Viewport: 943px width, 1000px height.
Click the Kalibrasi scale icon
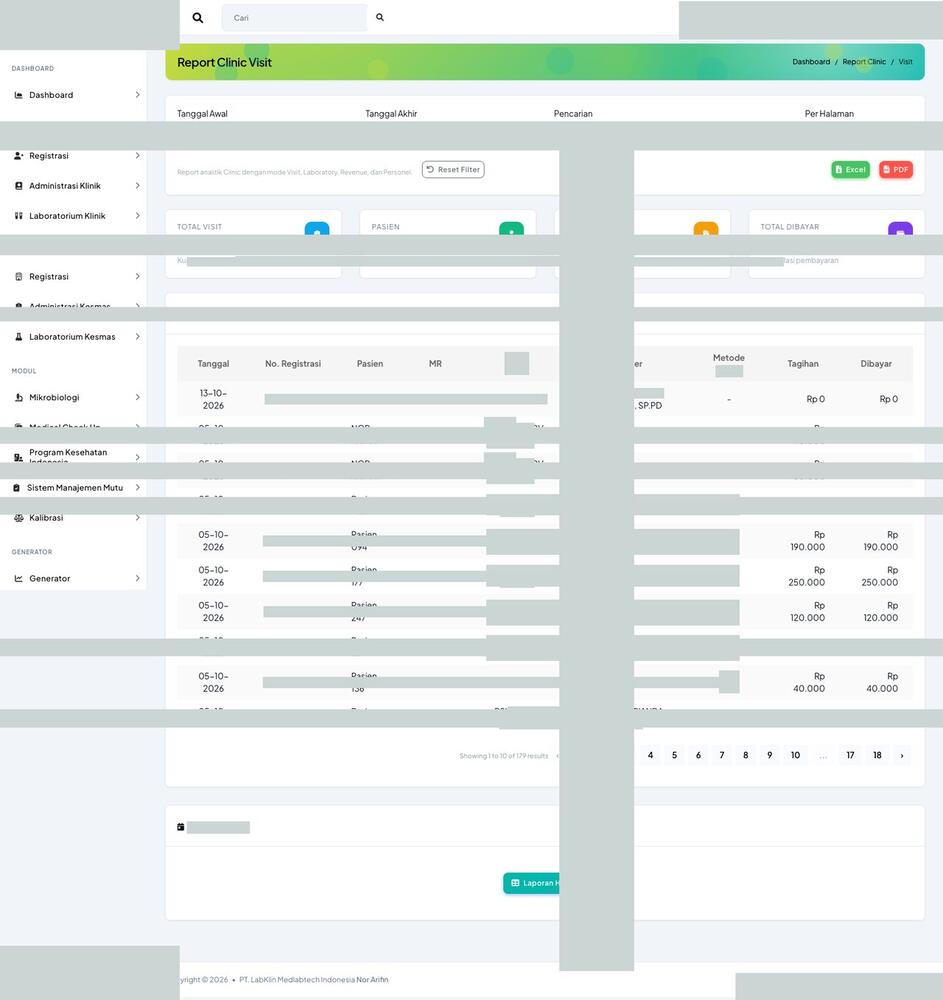[x=18, y=518]
